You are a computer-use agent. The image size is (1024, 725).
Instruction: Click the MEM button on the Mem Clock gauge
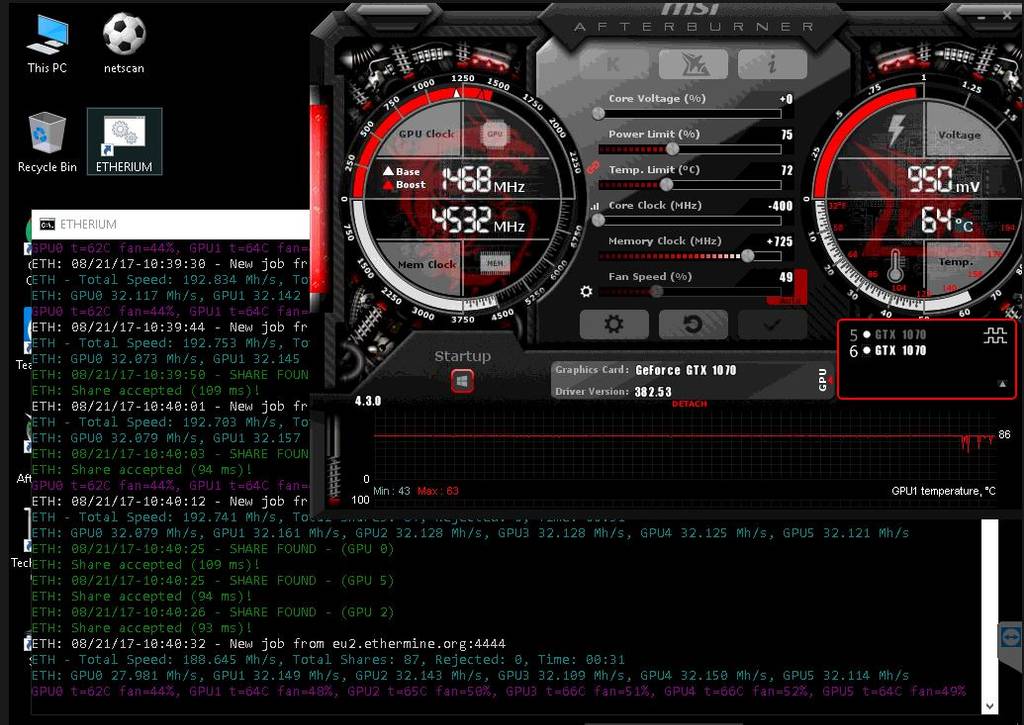[495, 263]
